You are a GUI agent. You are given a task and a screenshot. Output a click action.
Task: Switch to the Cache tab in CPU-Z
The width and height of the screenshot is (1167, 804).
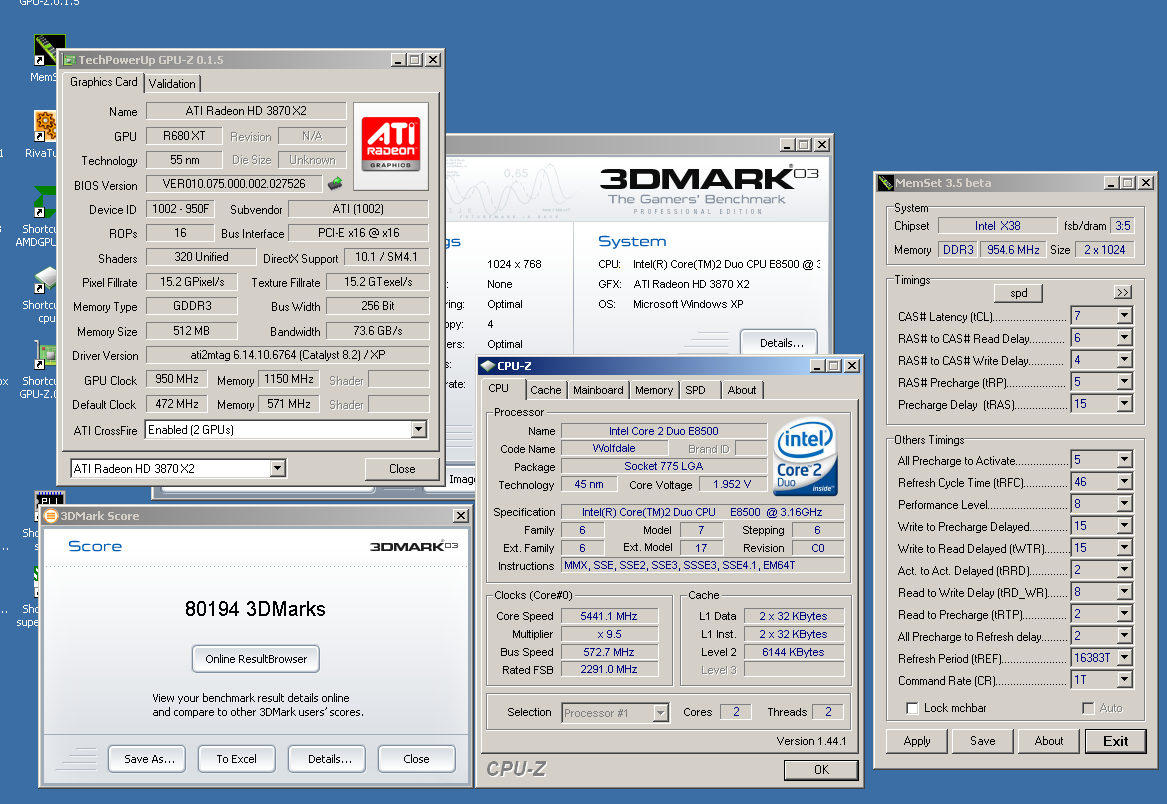click(546, 390)
